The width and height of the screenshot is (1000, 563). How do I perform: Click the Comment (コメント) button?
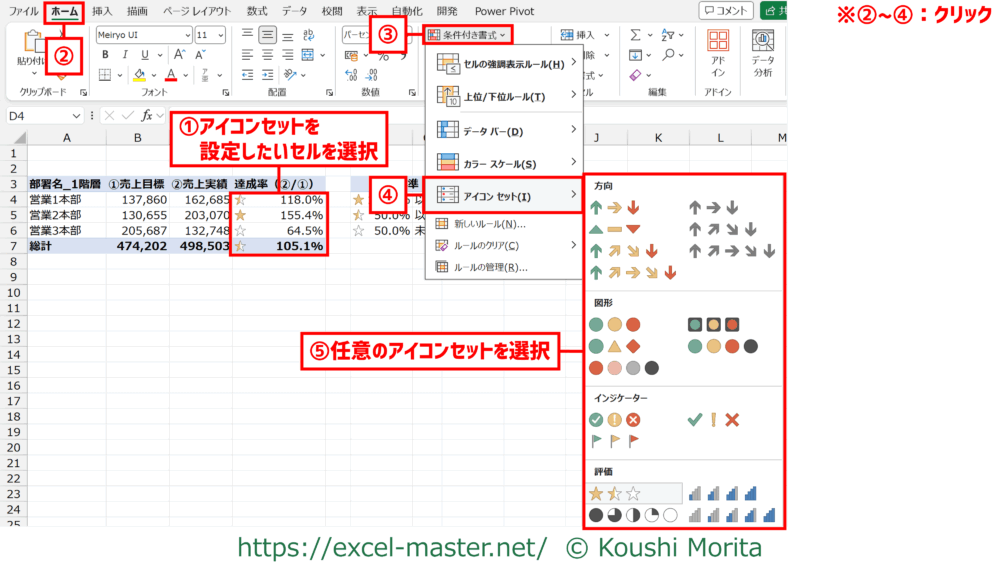click(x=725, y=11)
